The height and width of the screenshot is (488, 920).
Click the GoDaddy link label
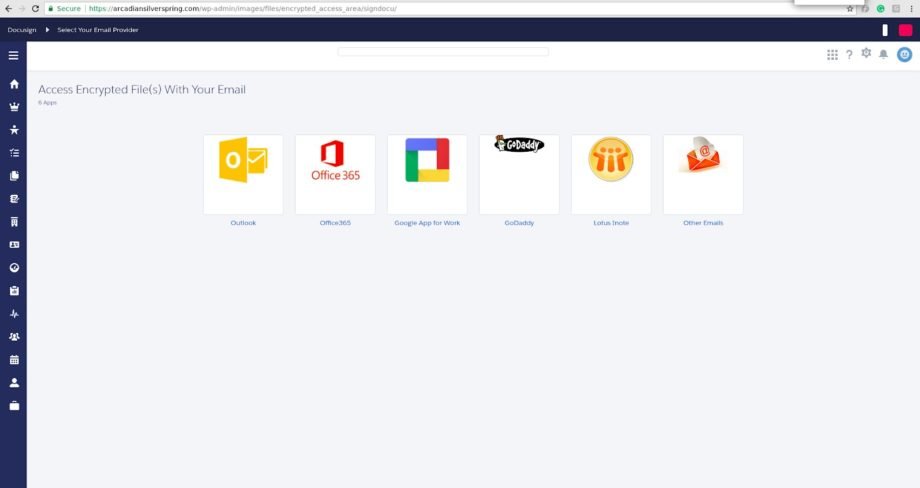(x=519, y=223)
